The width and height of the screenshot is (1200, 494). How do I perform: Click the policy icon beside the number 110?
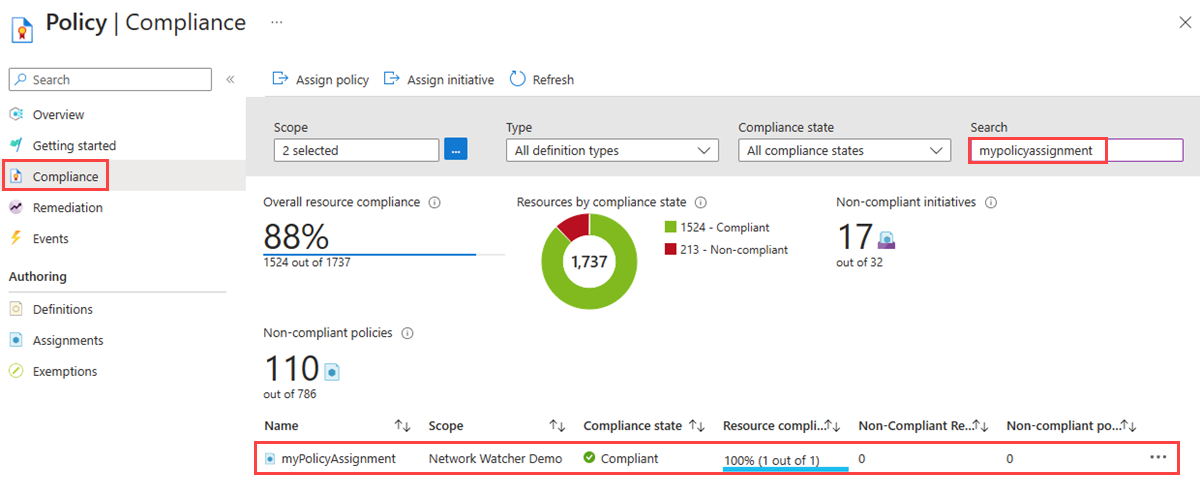point(332,372)
